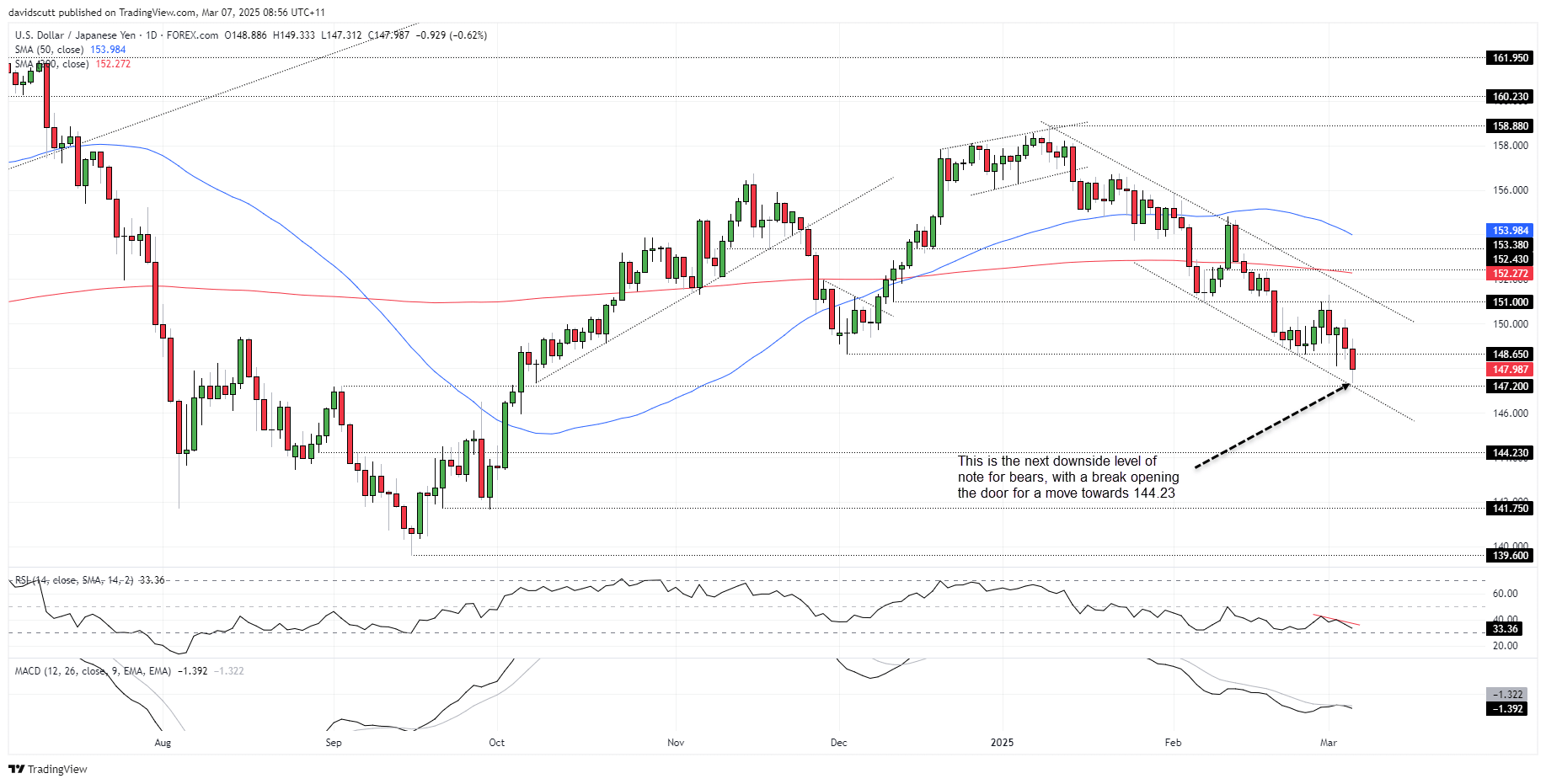The height and width of the screenshot is (784, 1546).
Task: Click the 146.000 price axis tick
Action: coord(1510,413)
